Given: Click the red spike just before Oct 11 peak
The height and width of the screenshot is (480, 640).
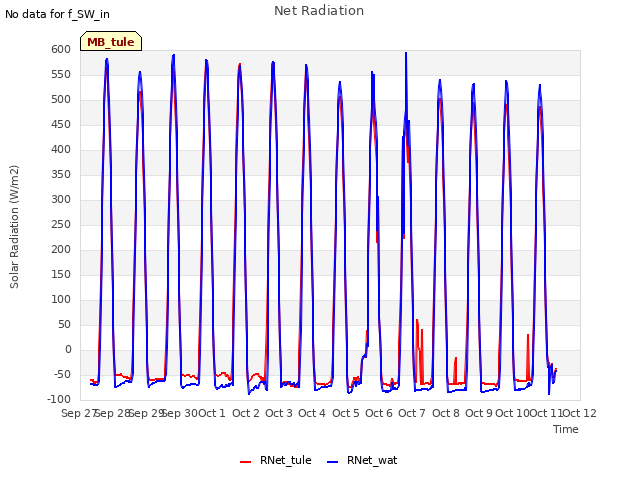Looking at the screenshot, I should coord(528,336).
